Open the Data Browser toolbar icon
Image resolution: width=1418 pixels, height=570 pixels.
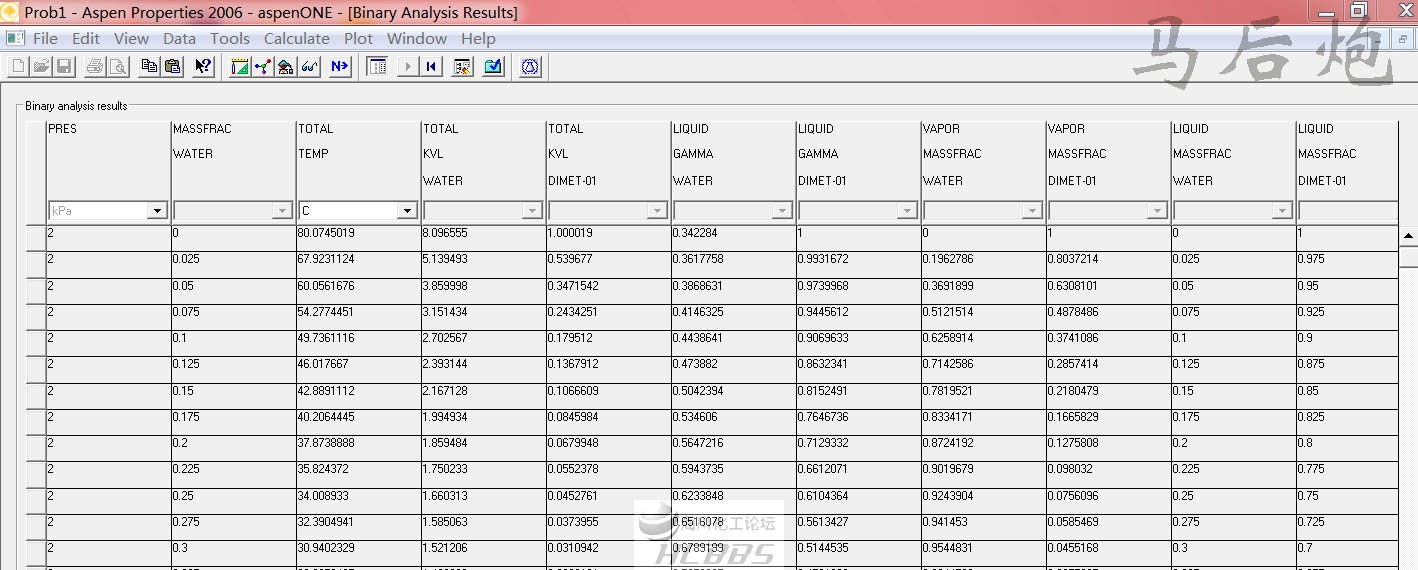pyautogui.click(x=377, y=67)
